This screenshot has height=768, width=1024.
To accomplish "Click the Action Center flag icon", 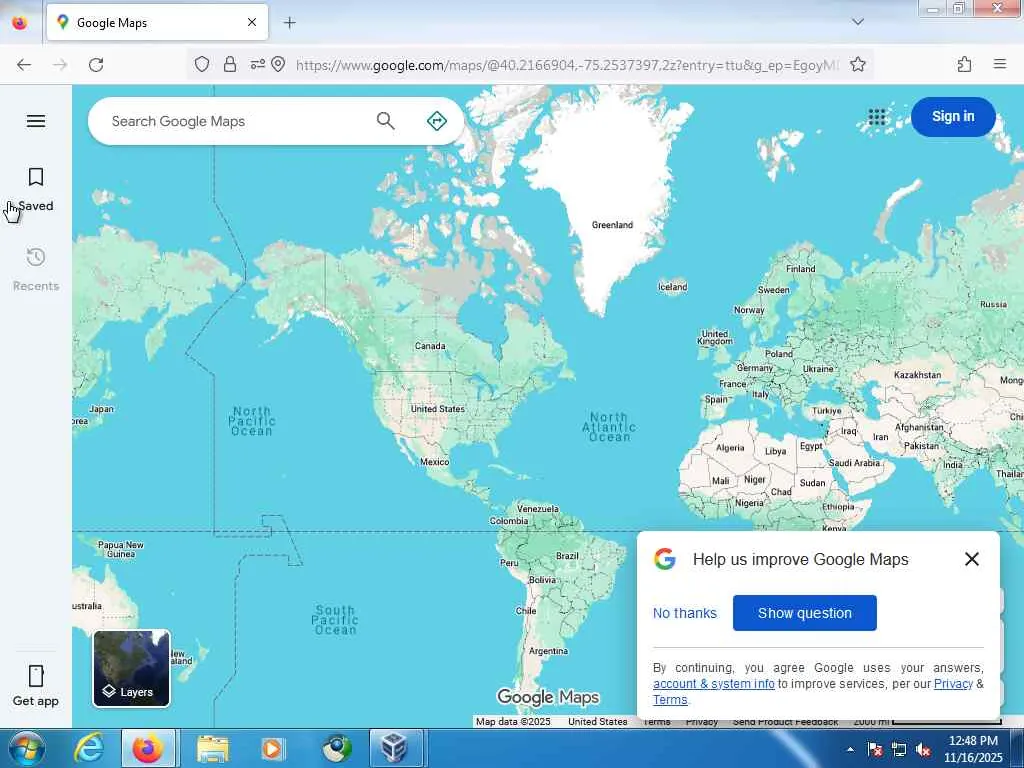I will [874, 750].
